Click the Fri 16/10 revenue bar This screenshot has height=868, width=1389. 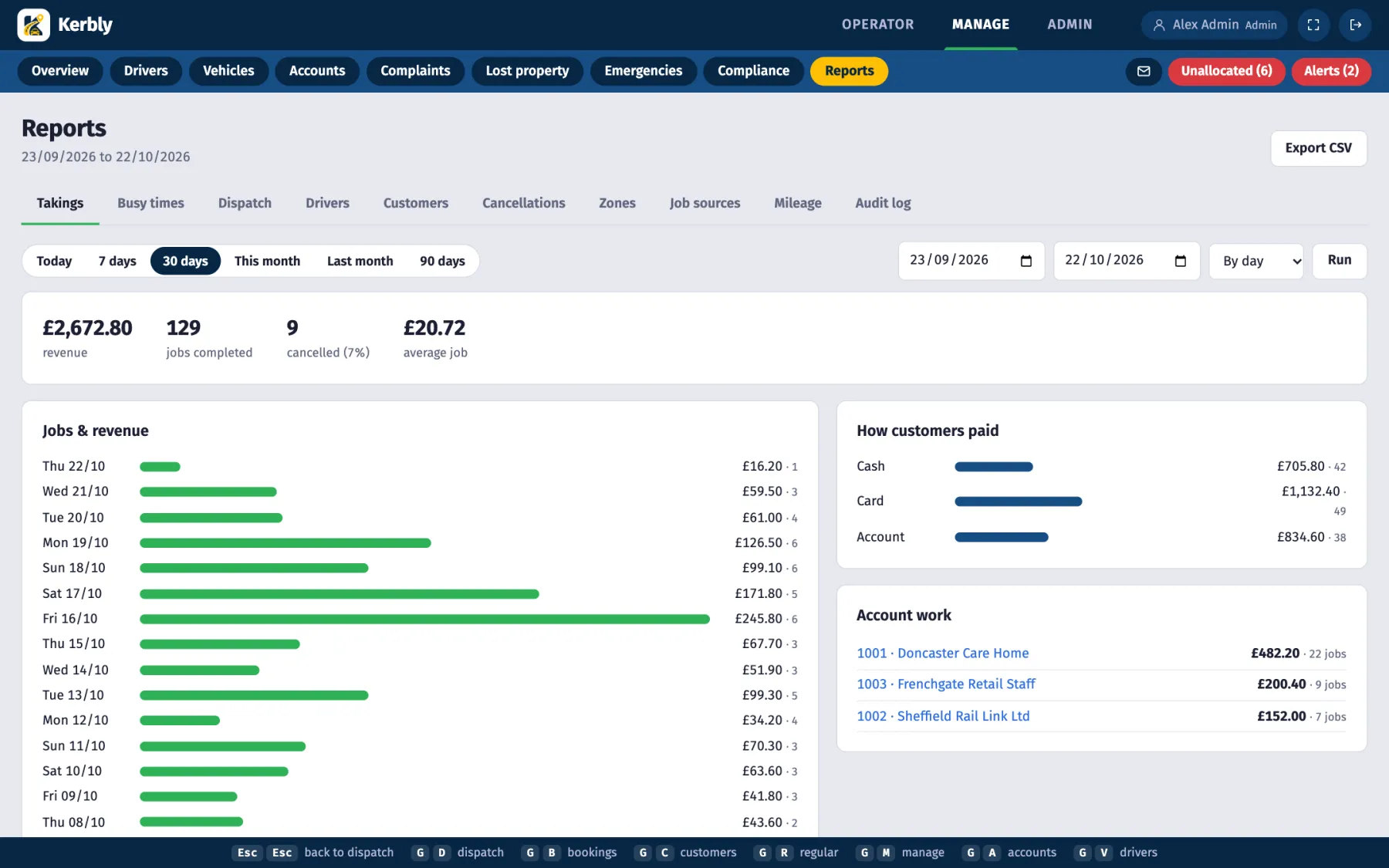[424, 619]
